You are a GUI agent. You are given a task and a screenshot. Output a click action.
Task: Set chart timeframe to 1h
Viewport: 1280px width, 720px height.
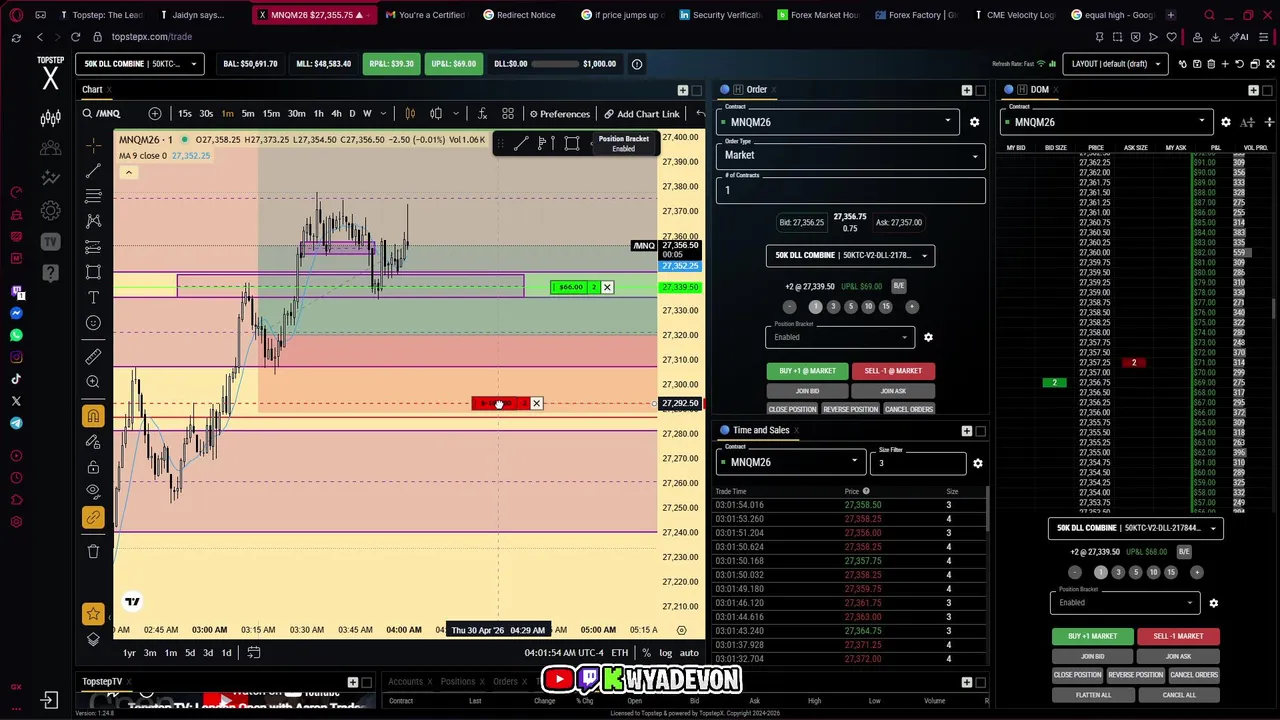pyautogui.click(x=318, y=113)
